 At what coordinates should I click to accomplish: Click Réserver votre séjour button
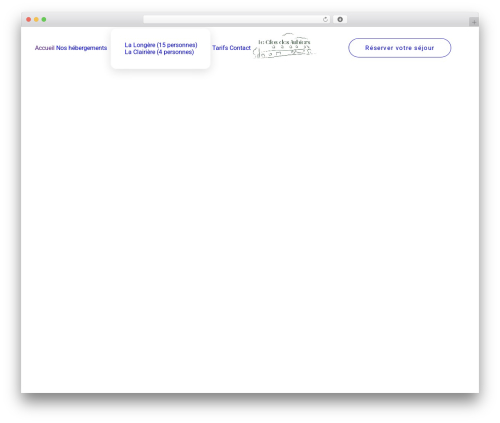point(400,48)
